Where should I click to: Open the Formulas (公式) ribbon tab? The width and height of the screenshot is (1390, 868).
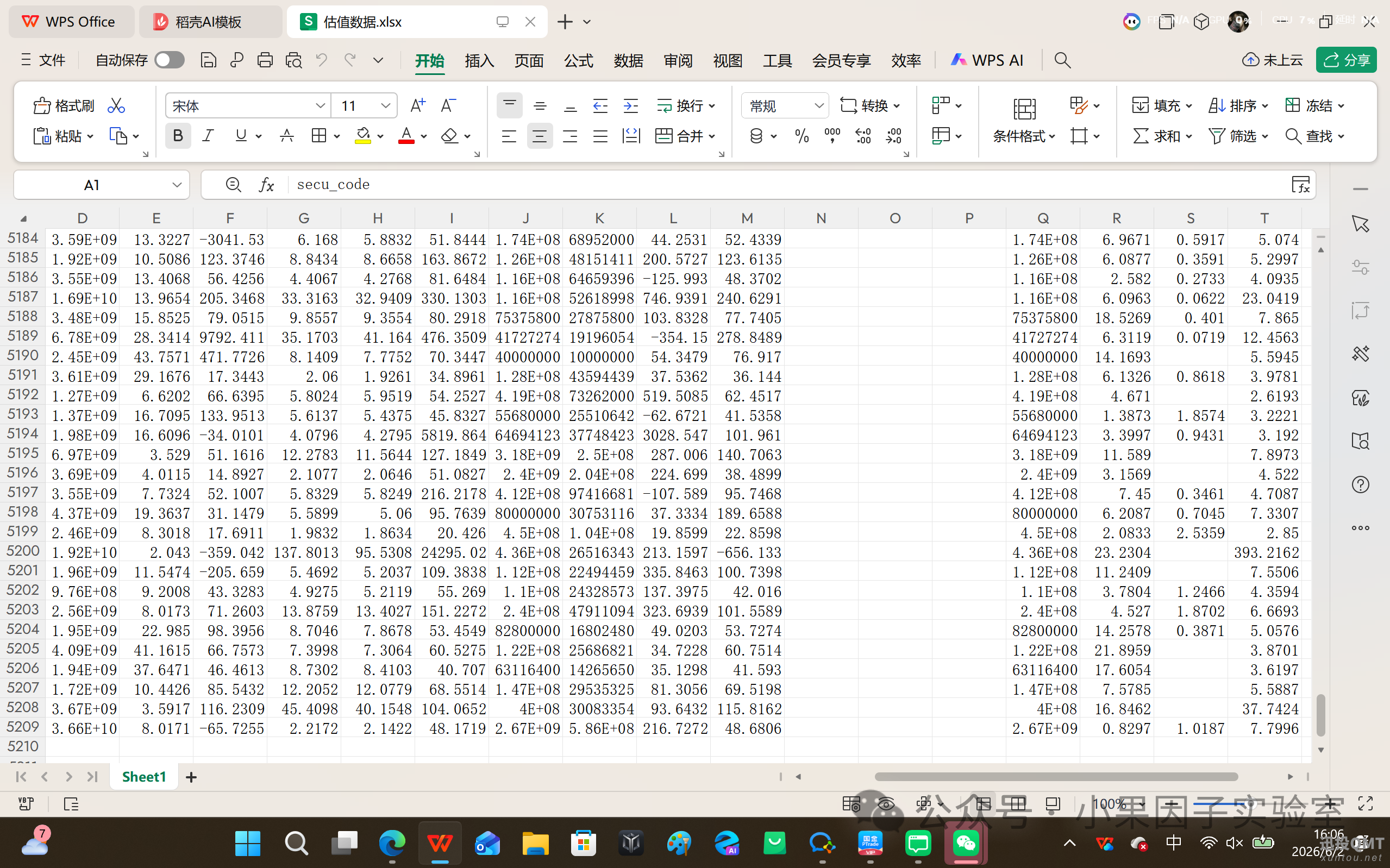[578, 60]
